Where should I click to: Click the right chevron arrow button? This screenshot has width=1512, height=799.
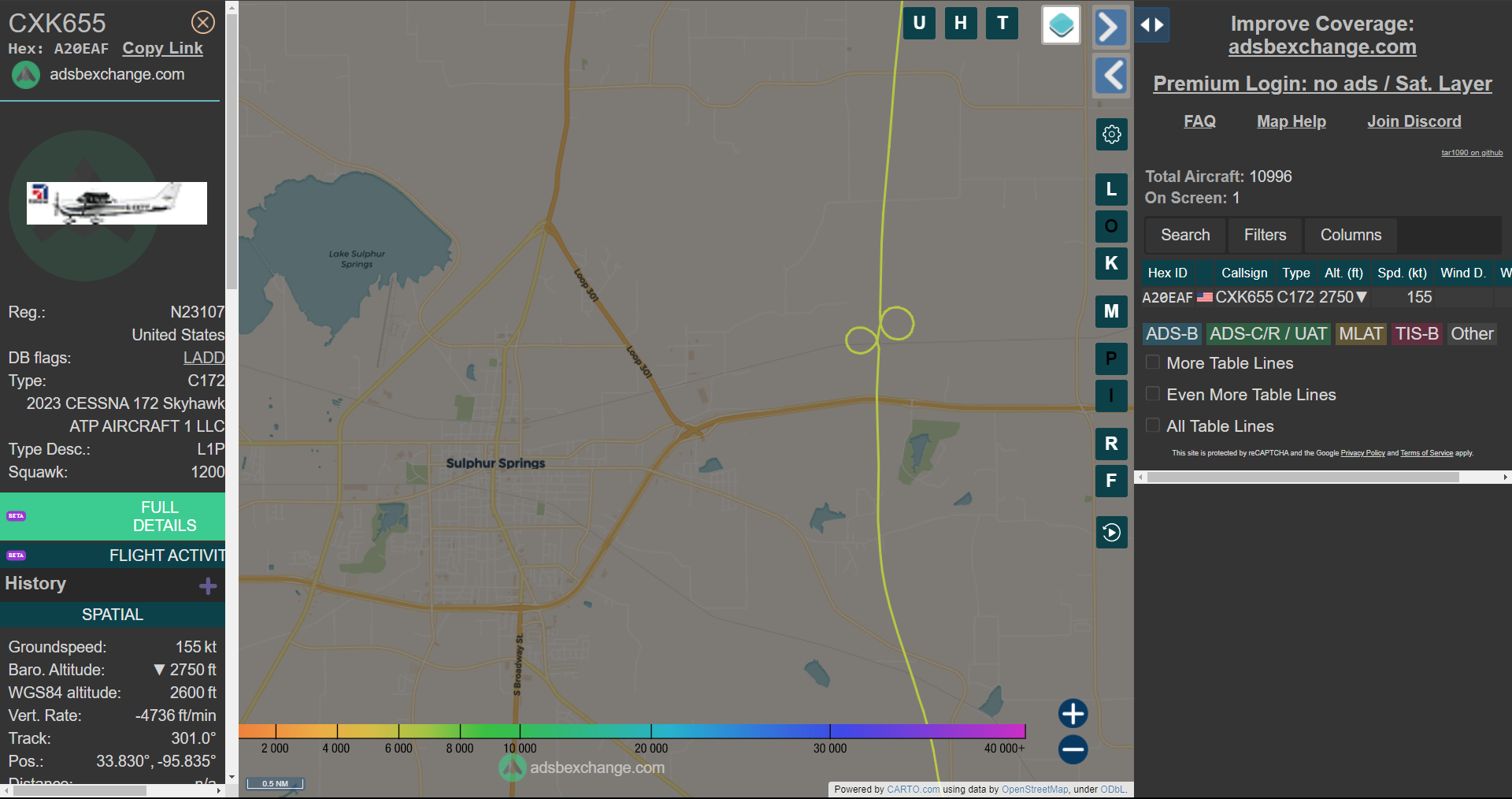(1110, 27)
